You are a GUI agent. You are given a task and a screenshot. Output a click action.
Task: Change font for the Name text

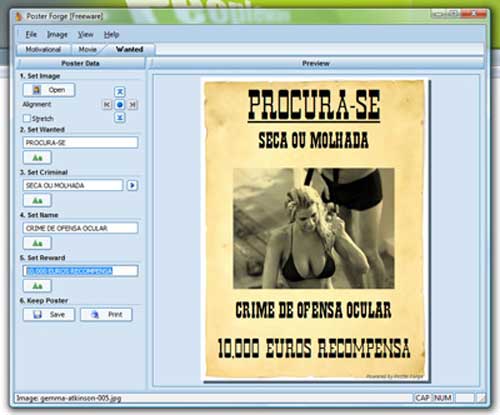coord(37,243)
